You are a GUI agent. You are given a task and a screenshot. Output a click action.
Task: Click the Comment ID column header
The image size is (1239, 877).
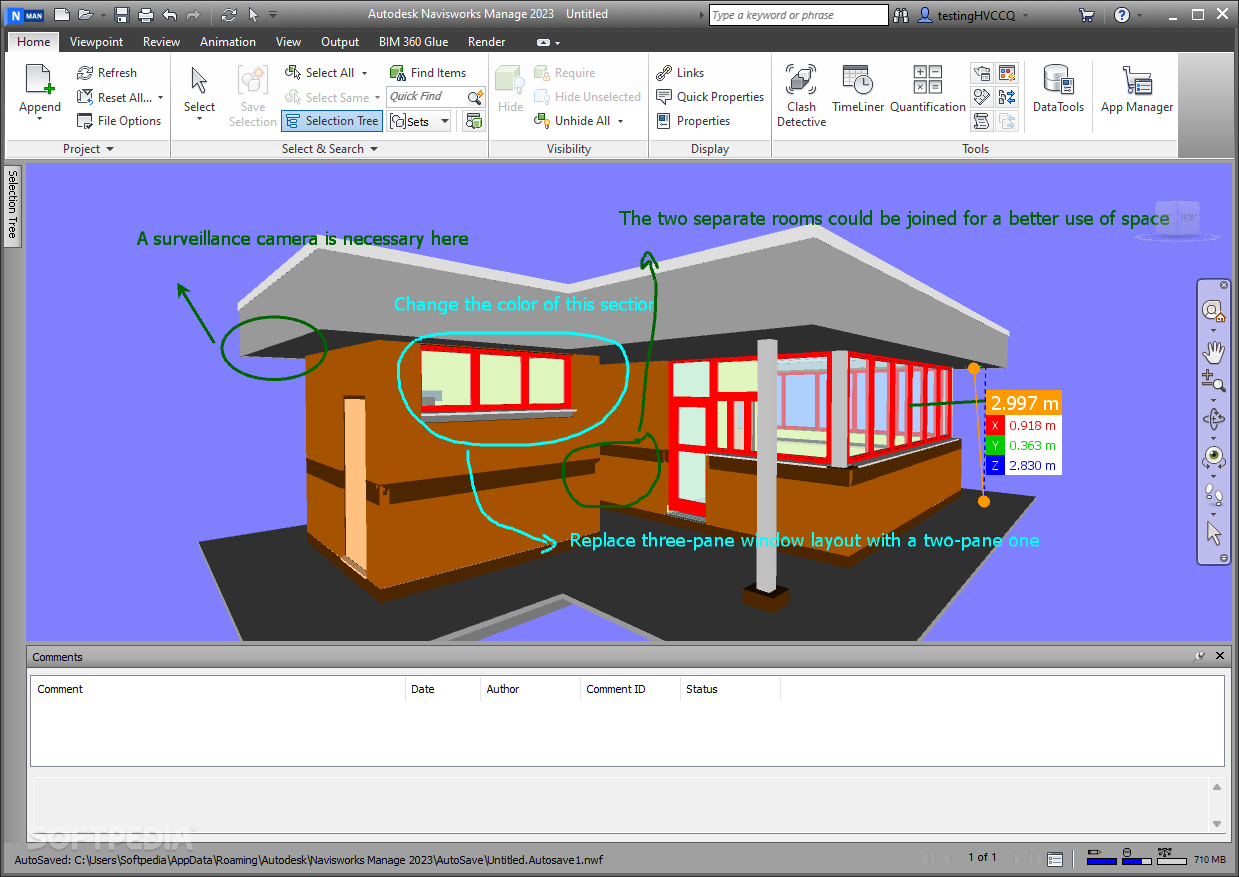(x=630, y=689)
